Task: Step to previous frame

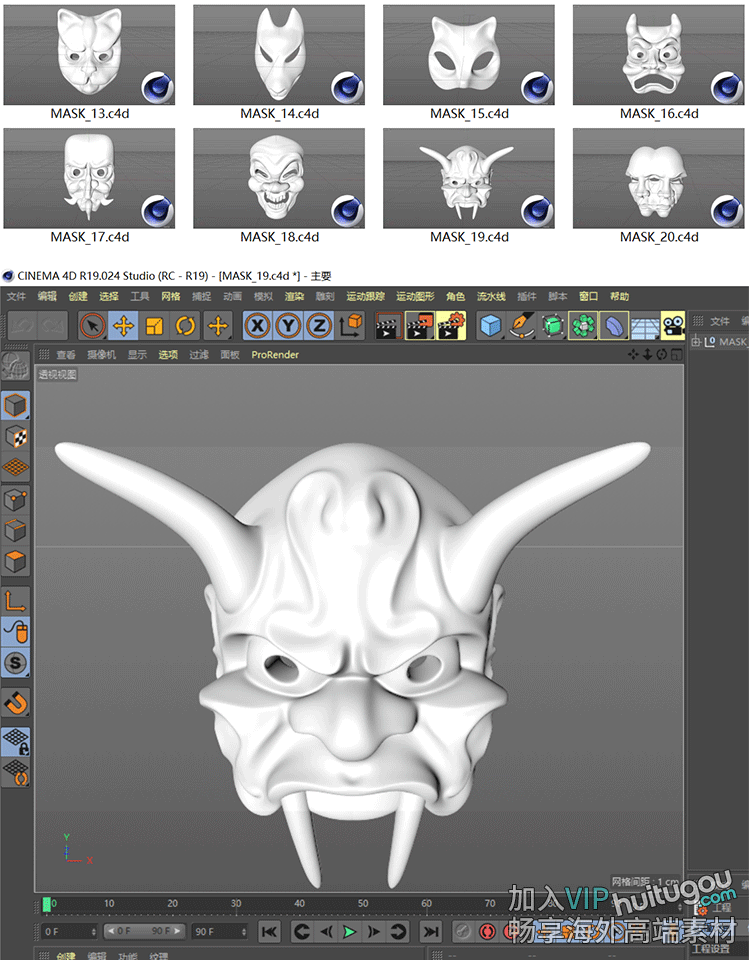Action: [x=326, y=932]
